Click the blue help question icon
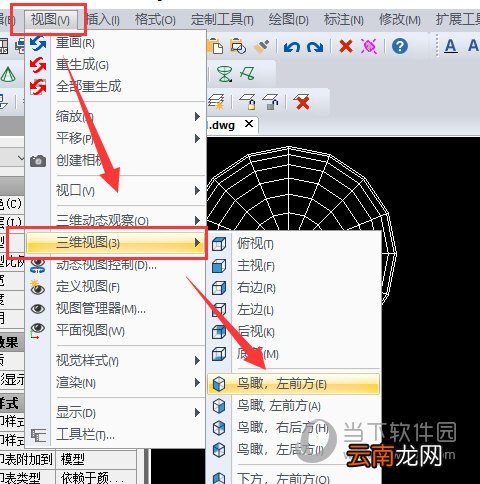The width and height of the screenshot is (480, 484). pos(400,46)
